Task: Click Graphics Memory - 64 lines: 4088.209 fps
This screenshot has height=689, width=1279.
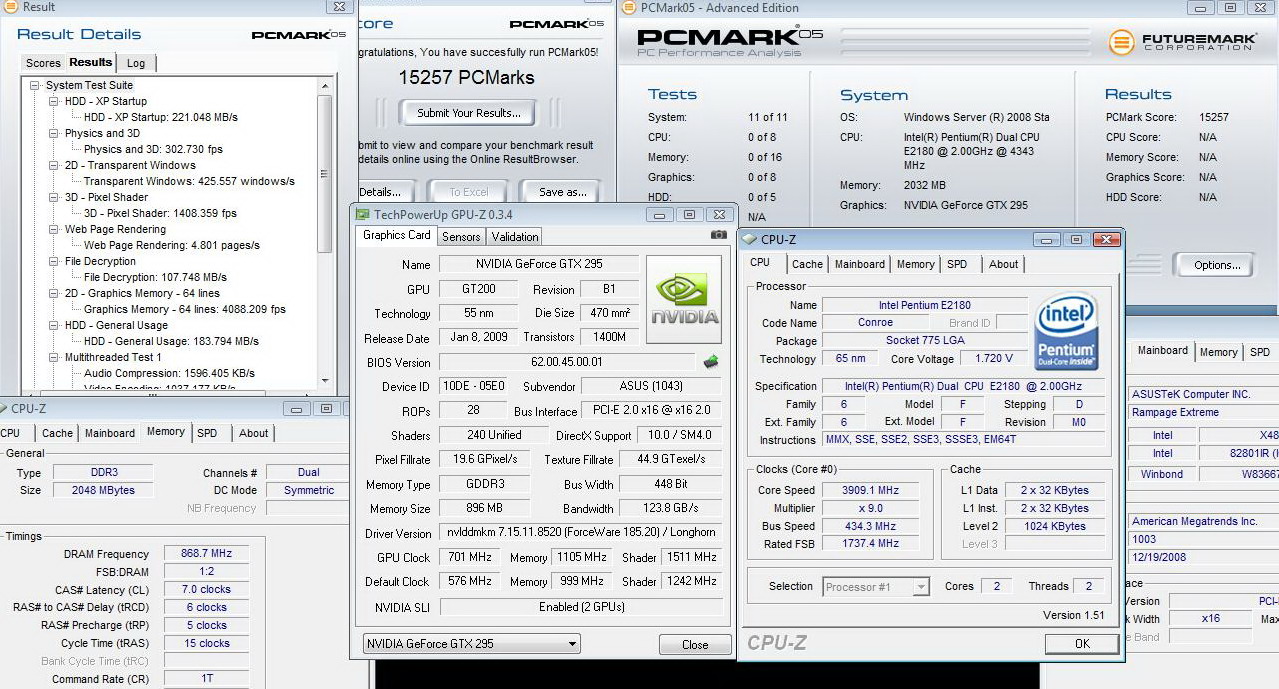Action: (x=184, y=309)
